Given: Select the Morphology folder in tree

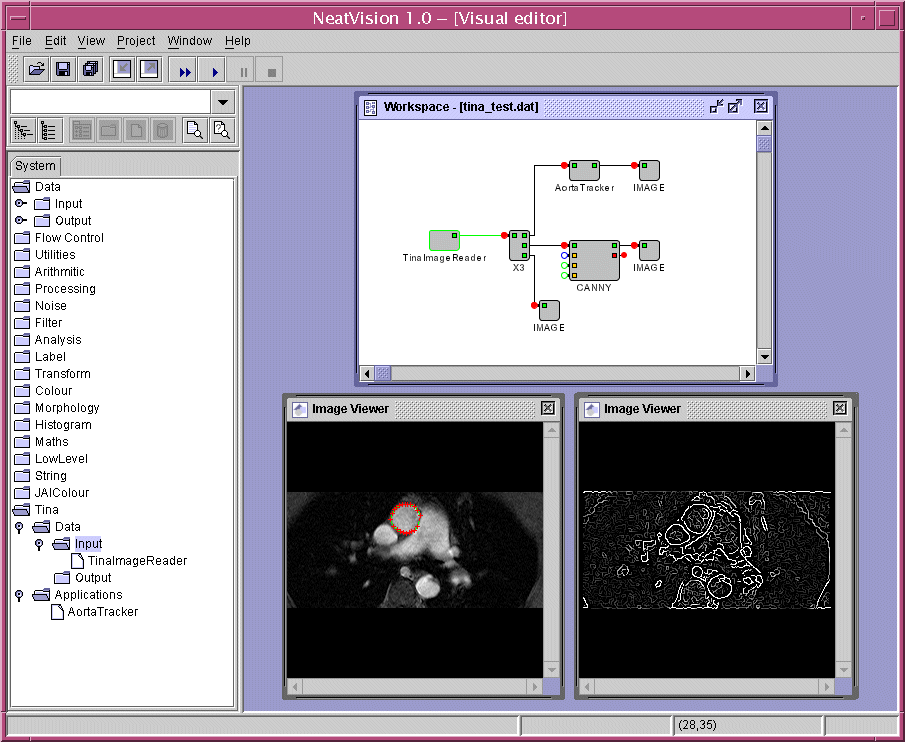Looking at the screenshot, I should [x=67, y=408].
